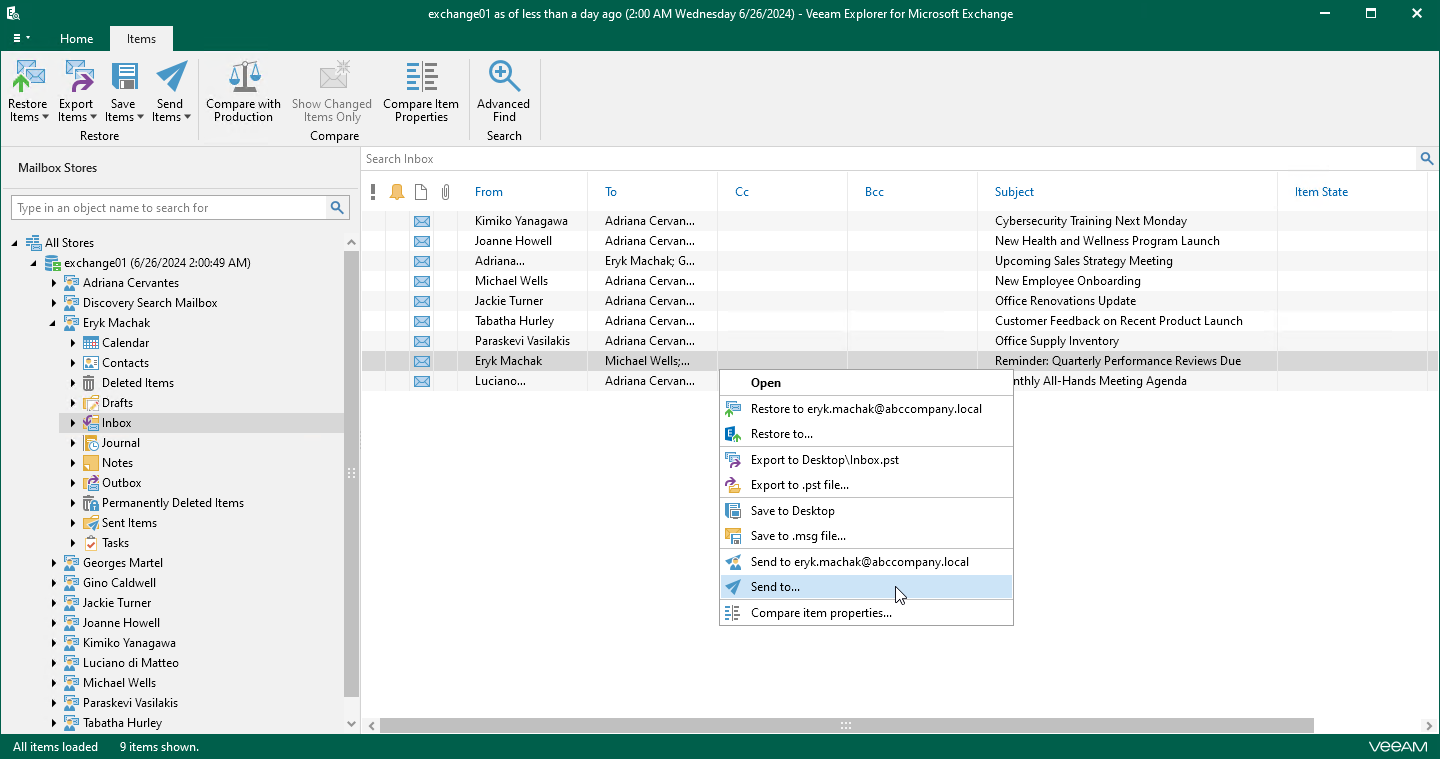
Task: Click the magnifier icon in Search Inbox bar
Action: point(1427,159)
